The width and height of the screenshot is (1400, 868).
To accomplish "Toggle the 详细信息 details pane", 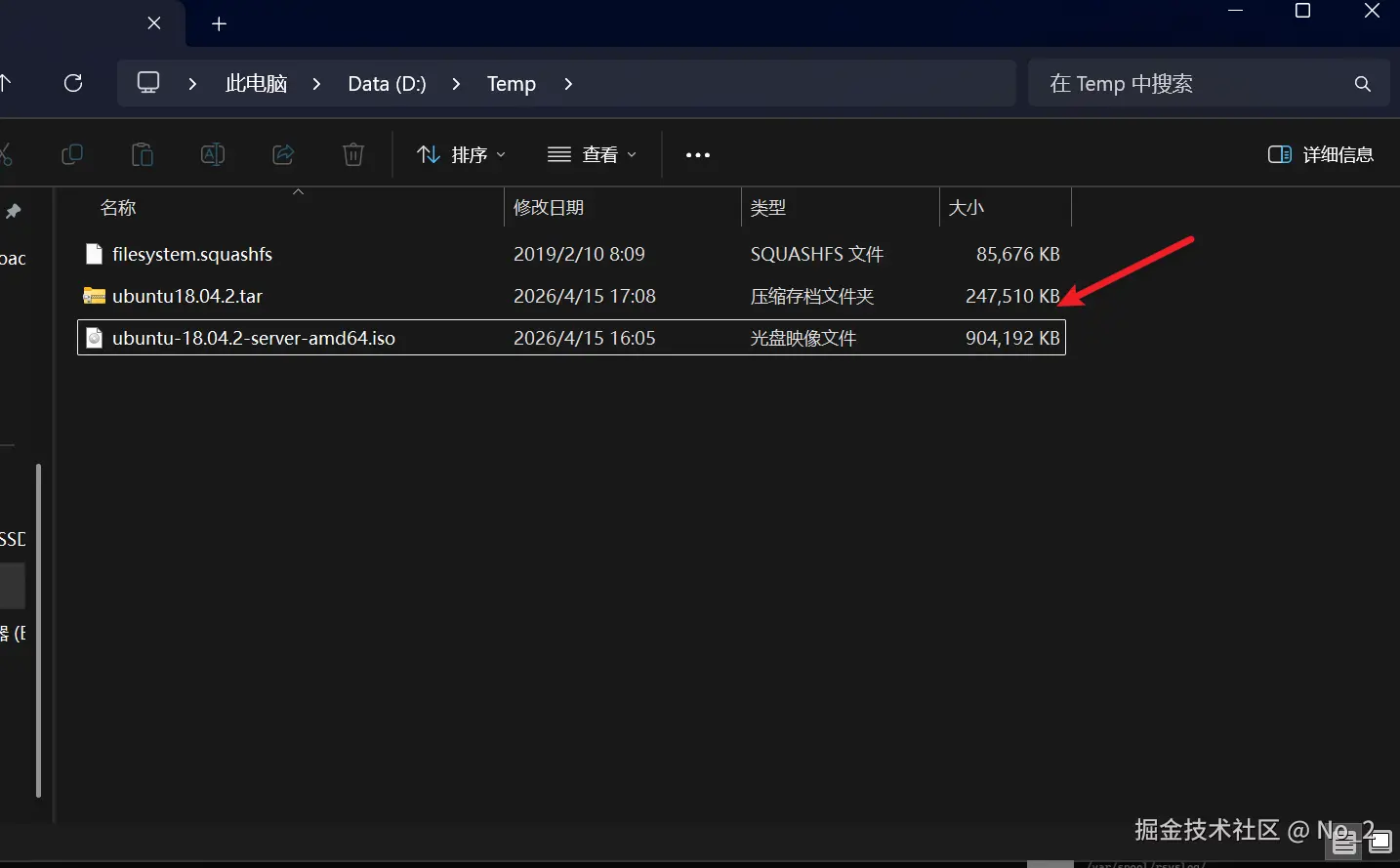I will pos(1321,154).
